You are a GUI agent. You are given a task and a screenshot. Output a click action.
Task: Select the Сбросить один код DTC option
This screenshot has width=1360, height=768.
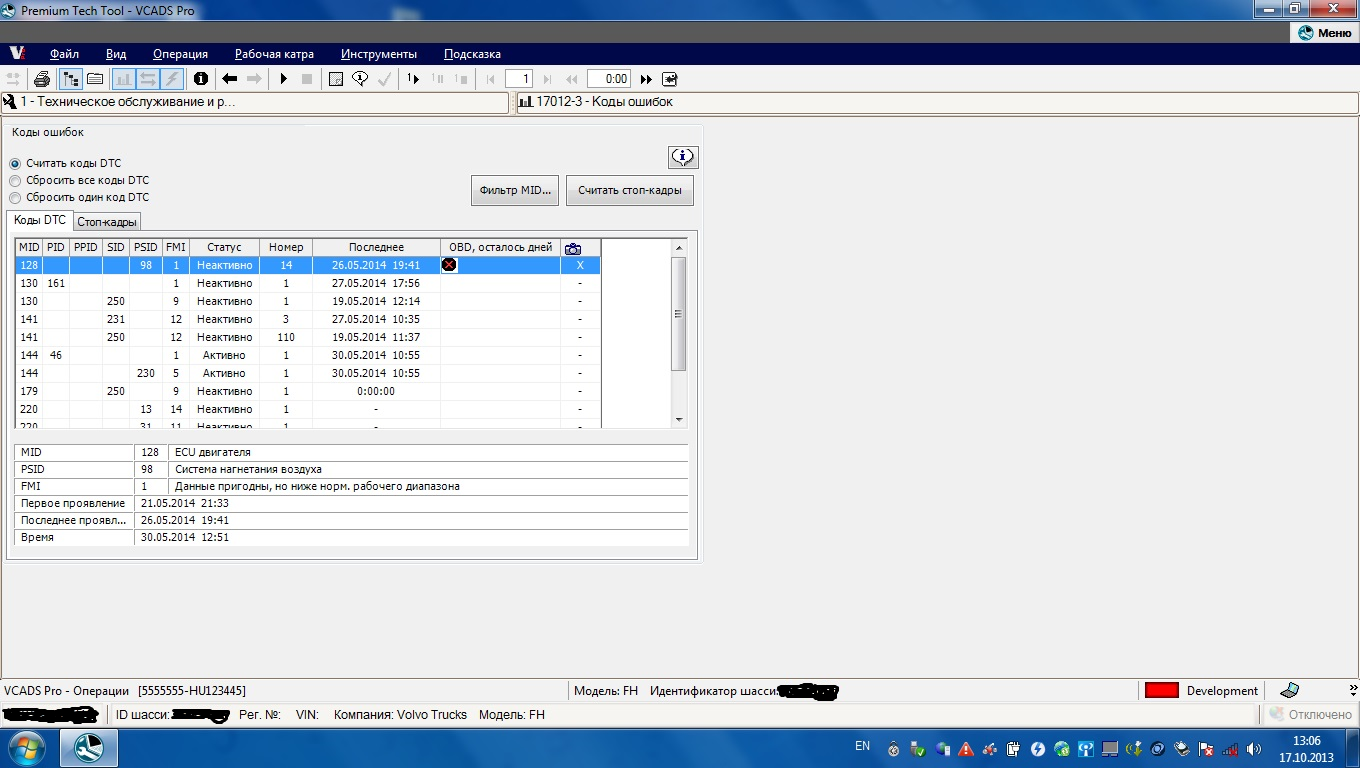coord(15,198)
